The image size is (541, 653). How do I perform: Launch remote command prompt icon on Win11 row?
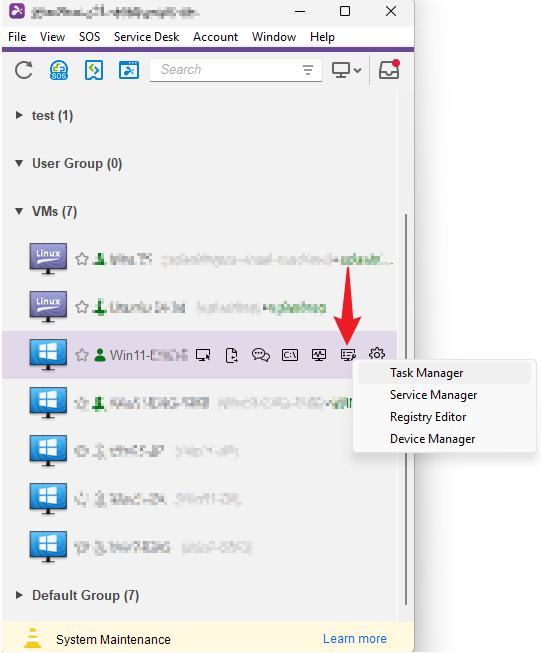pyautogui.click(x=290, y=355)
